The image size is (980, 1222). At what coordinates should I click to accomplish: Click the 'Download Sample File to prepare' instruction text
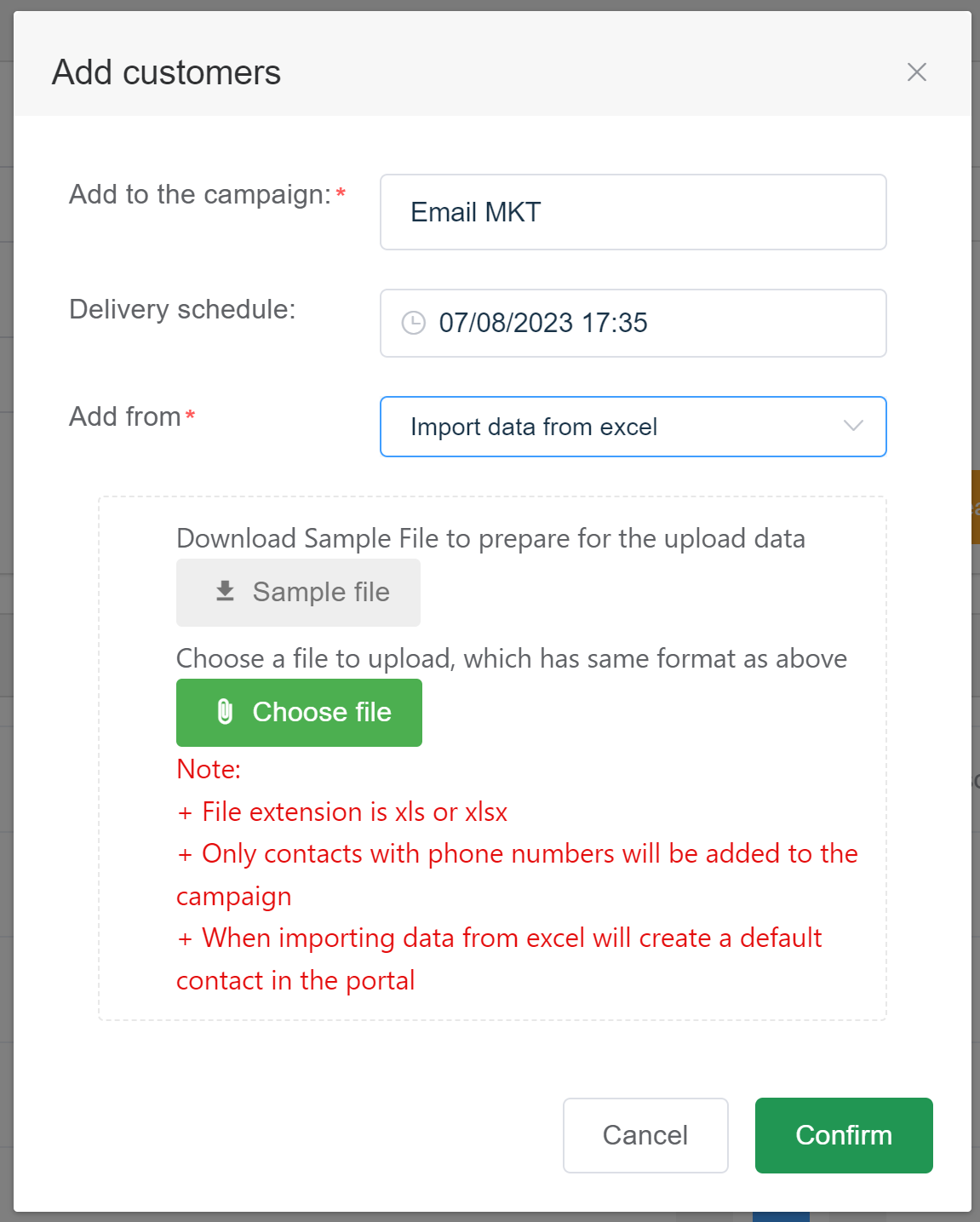tap(490, 538)
